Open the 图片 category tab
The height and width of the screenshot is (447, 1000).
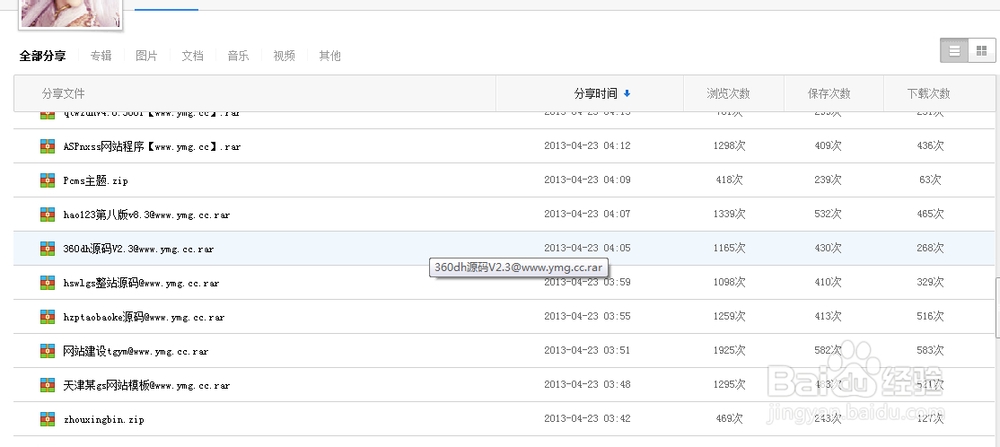click(146, 56)
